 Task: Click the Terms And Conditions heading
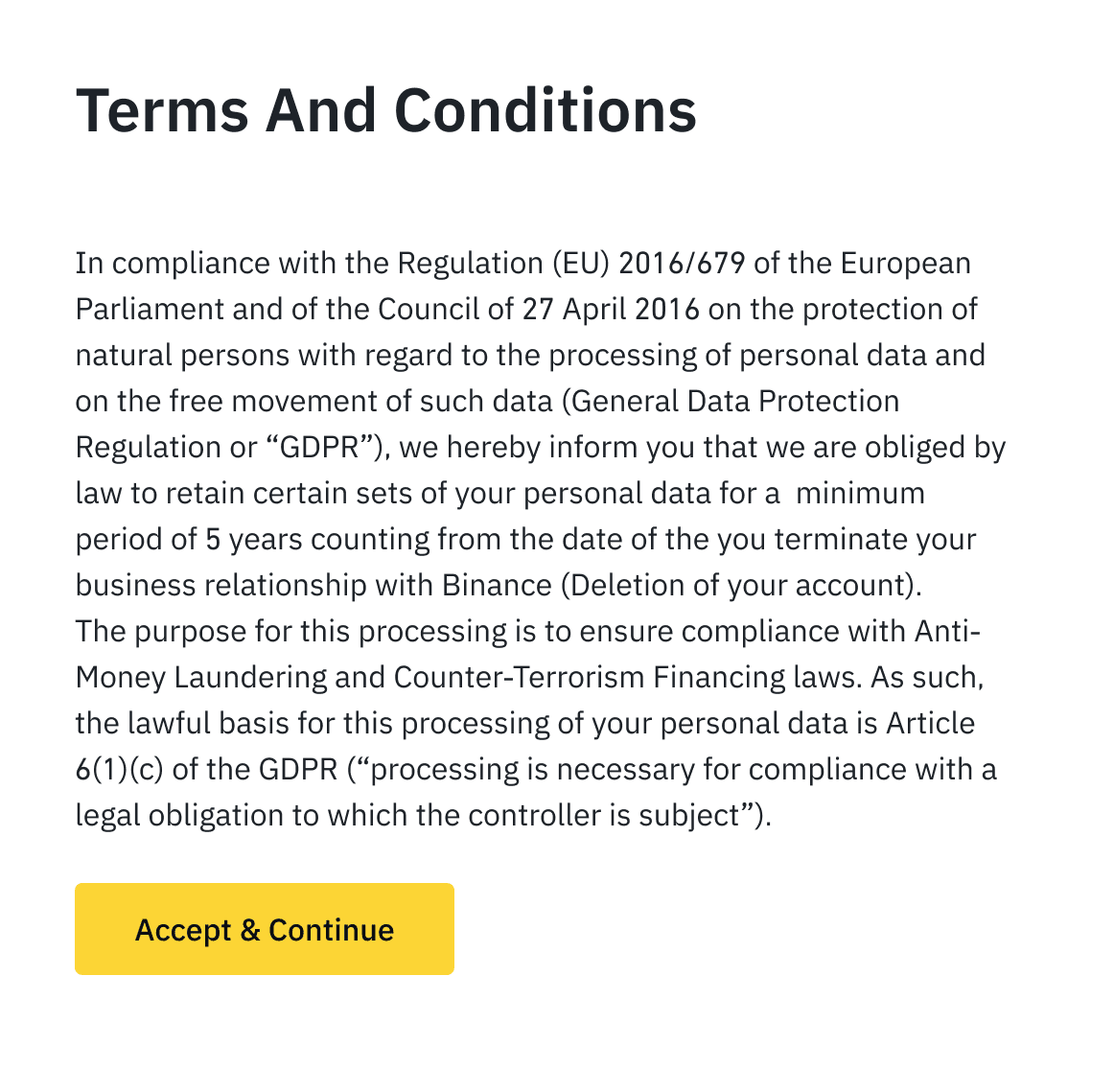(385, 110)
